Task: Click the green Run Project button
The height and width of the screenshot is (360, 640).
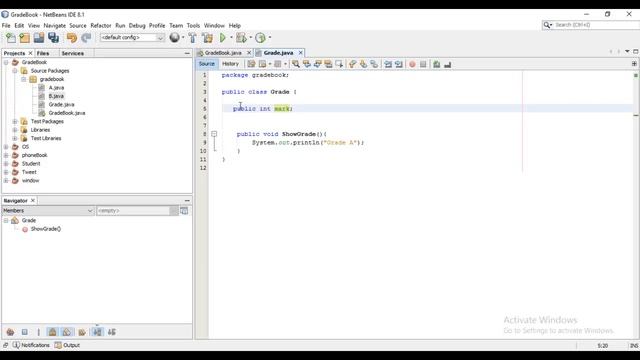Action: pos(222,38)
